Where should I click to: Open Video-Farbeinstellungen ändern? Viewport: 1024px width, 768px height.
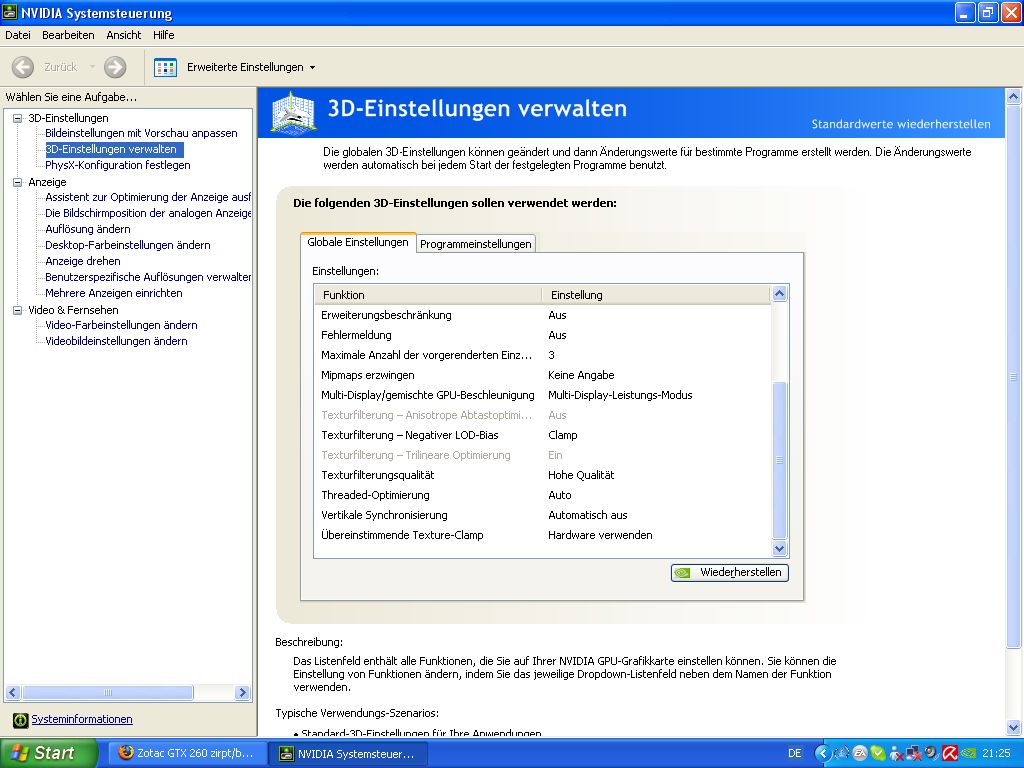121,325
